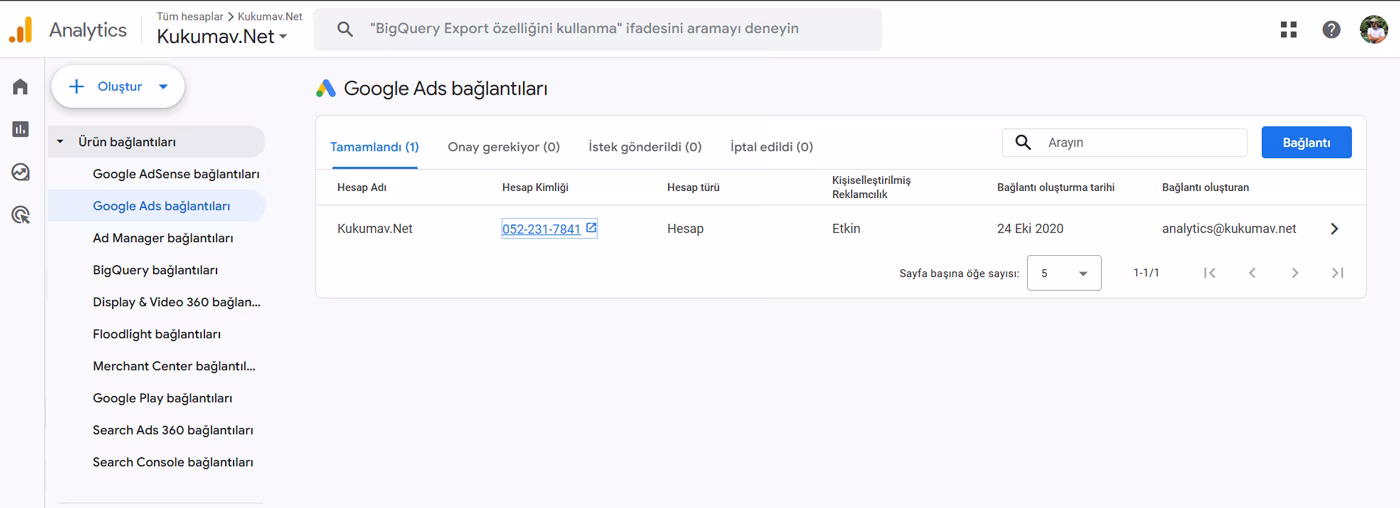Open the help question mark icon

[x=1331, y=29]
